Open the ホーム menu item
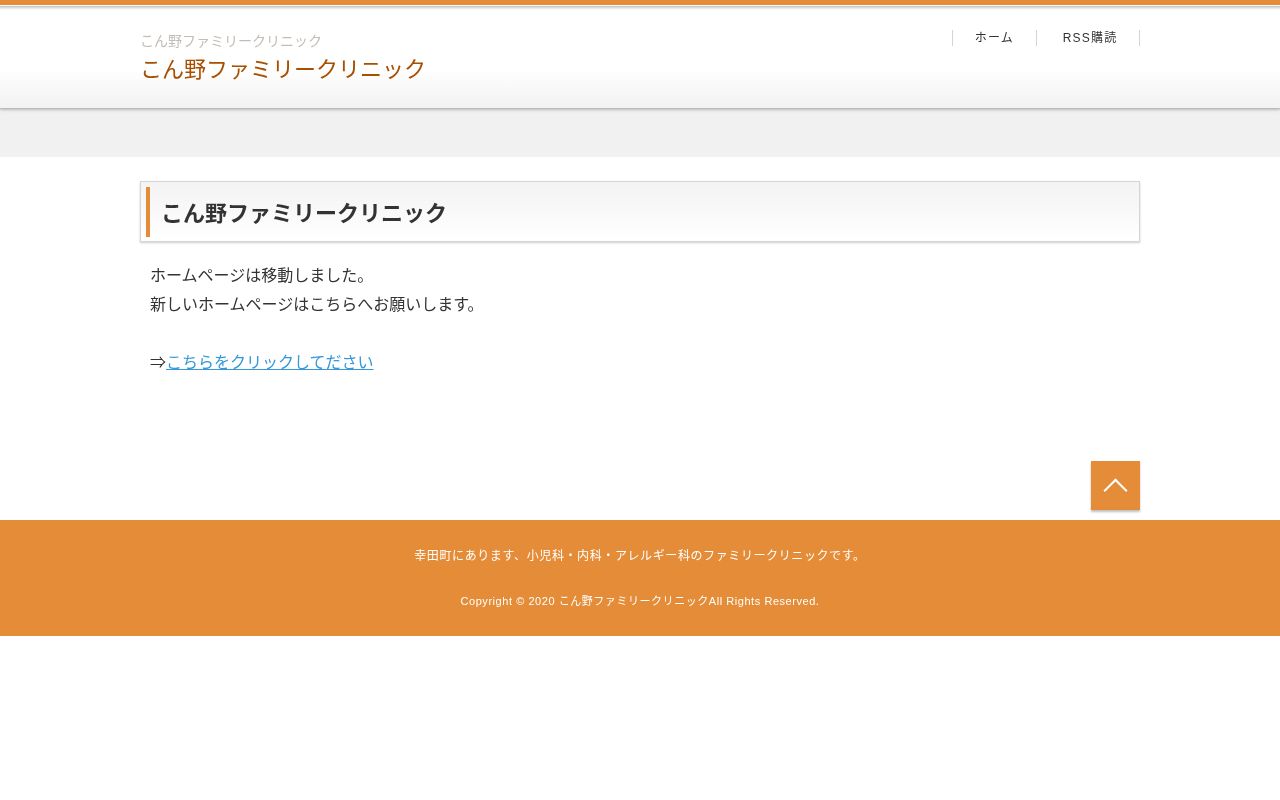The width and height of the screenshot is (1280, 800). [x=994, y=38]
